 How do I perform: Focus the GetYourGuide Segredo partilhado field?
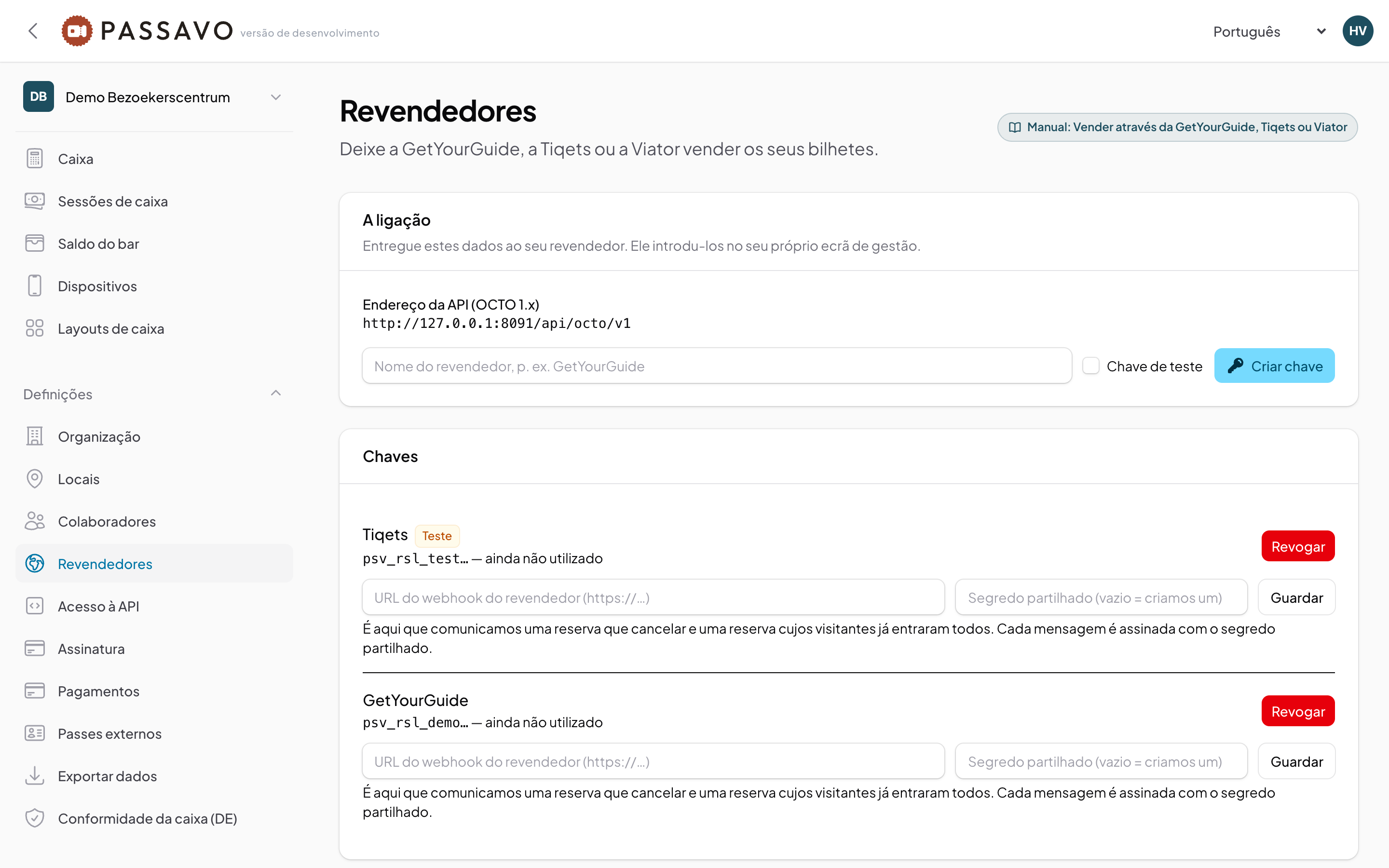[1101, 762]
